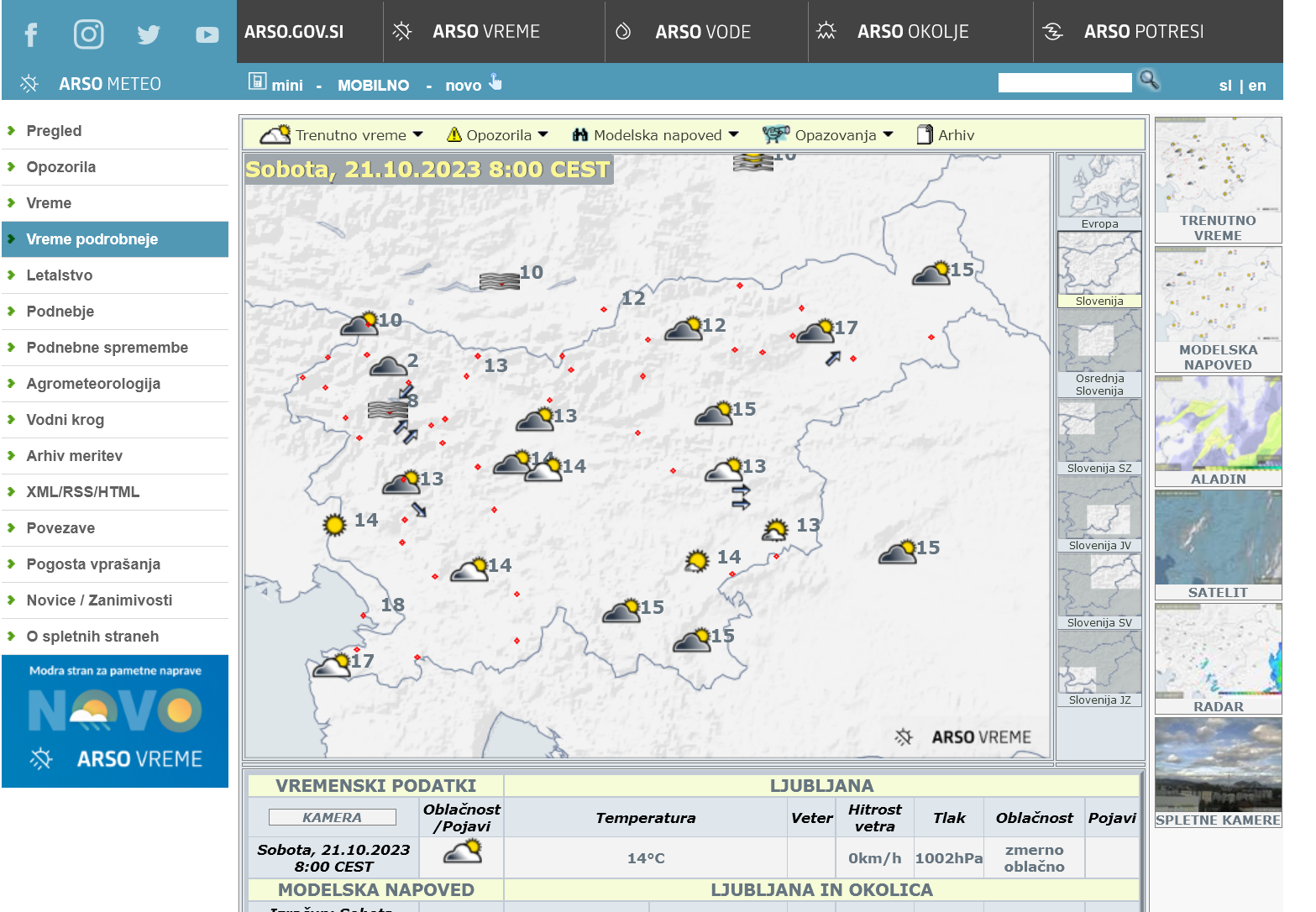This screenshot has height=912, width=1316.
Task: Open Opozorila in the left sidebar
Action: 115,167
